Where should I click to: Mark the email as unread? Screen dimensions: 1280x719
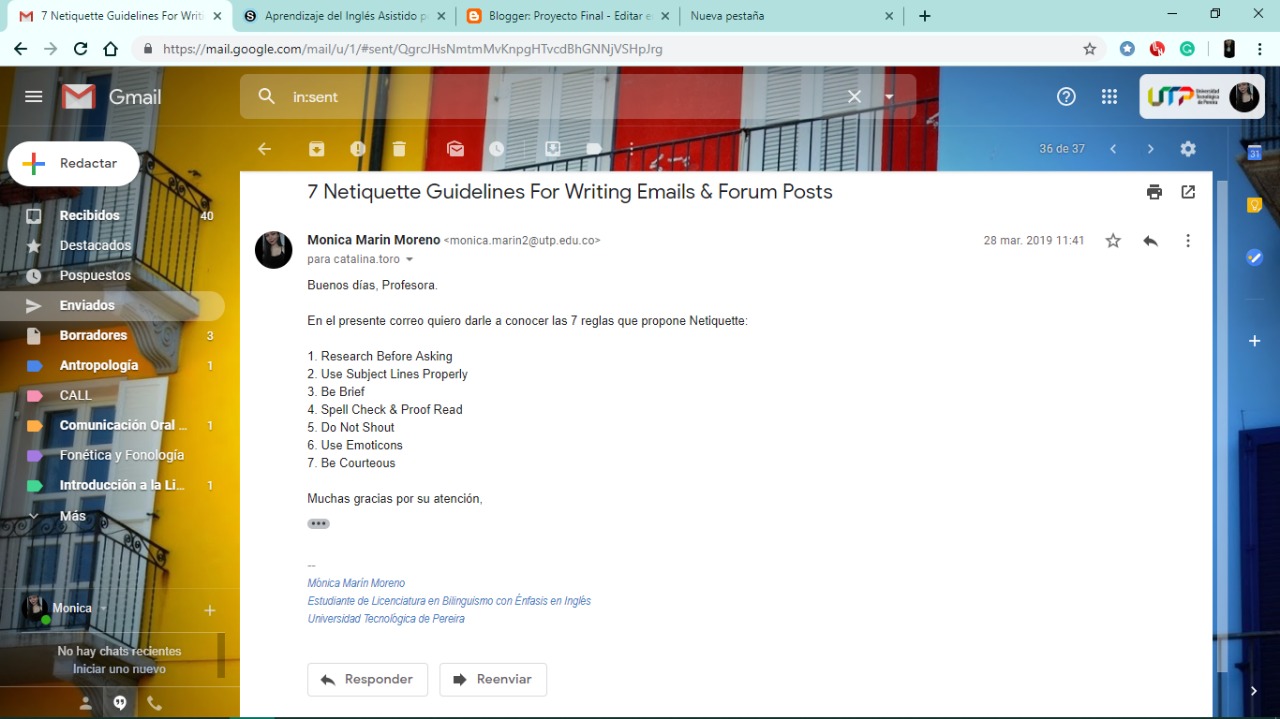point(455,148)
